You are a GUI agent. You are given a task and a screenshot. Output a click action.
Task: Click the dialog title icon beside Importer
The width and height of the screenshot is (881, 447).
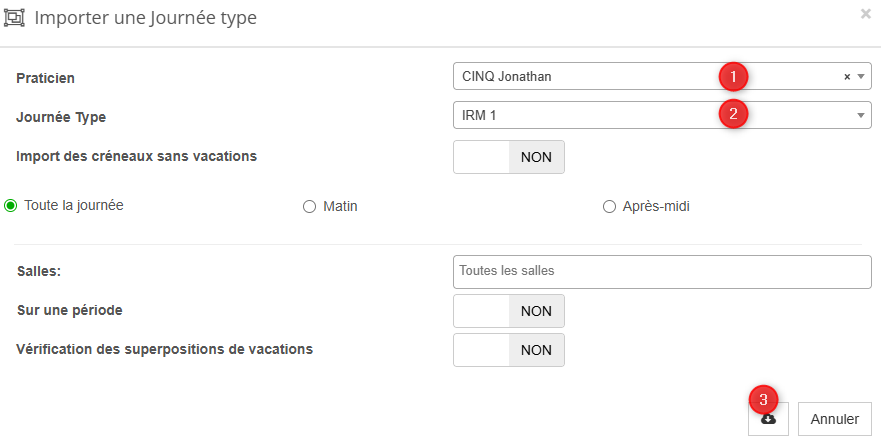16,18
